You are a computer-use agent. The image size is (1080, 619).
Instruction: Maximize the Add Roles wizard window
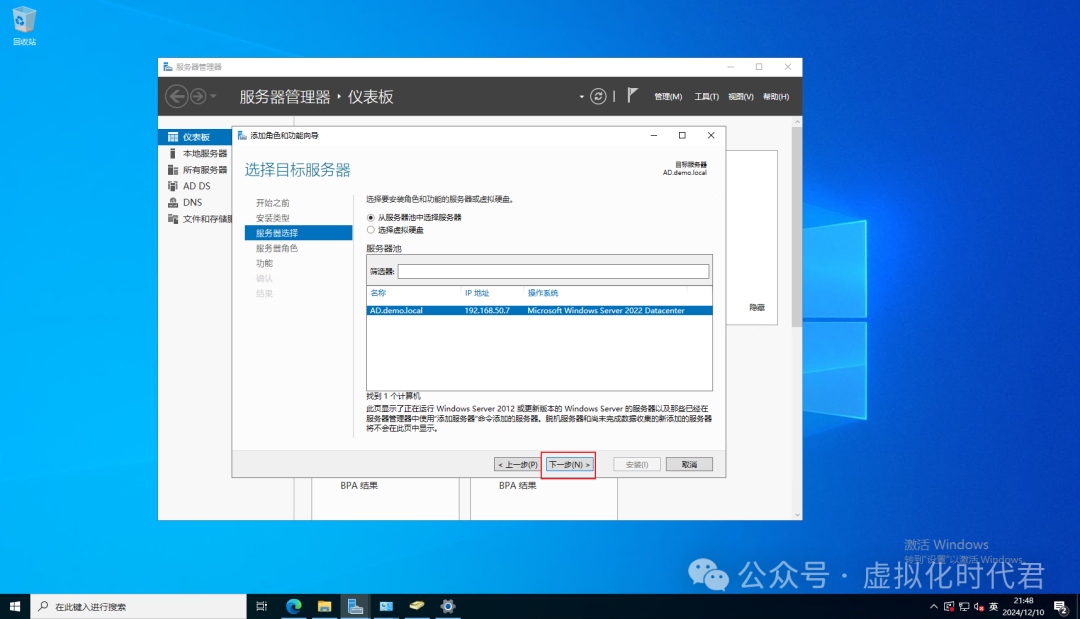682,136
